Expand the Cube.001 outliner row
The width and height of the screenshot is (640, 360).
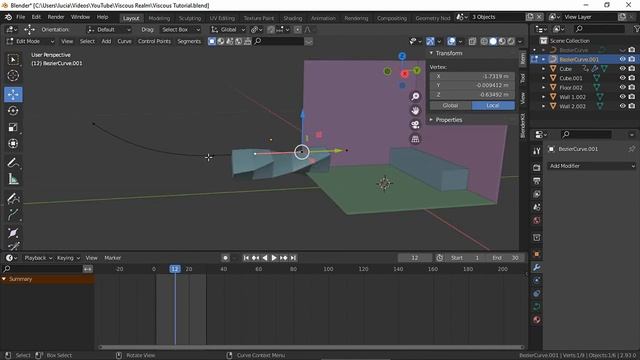543,78
